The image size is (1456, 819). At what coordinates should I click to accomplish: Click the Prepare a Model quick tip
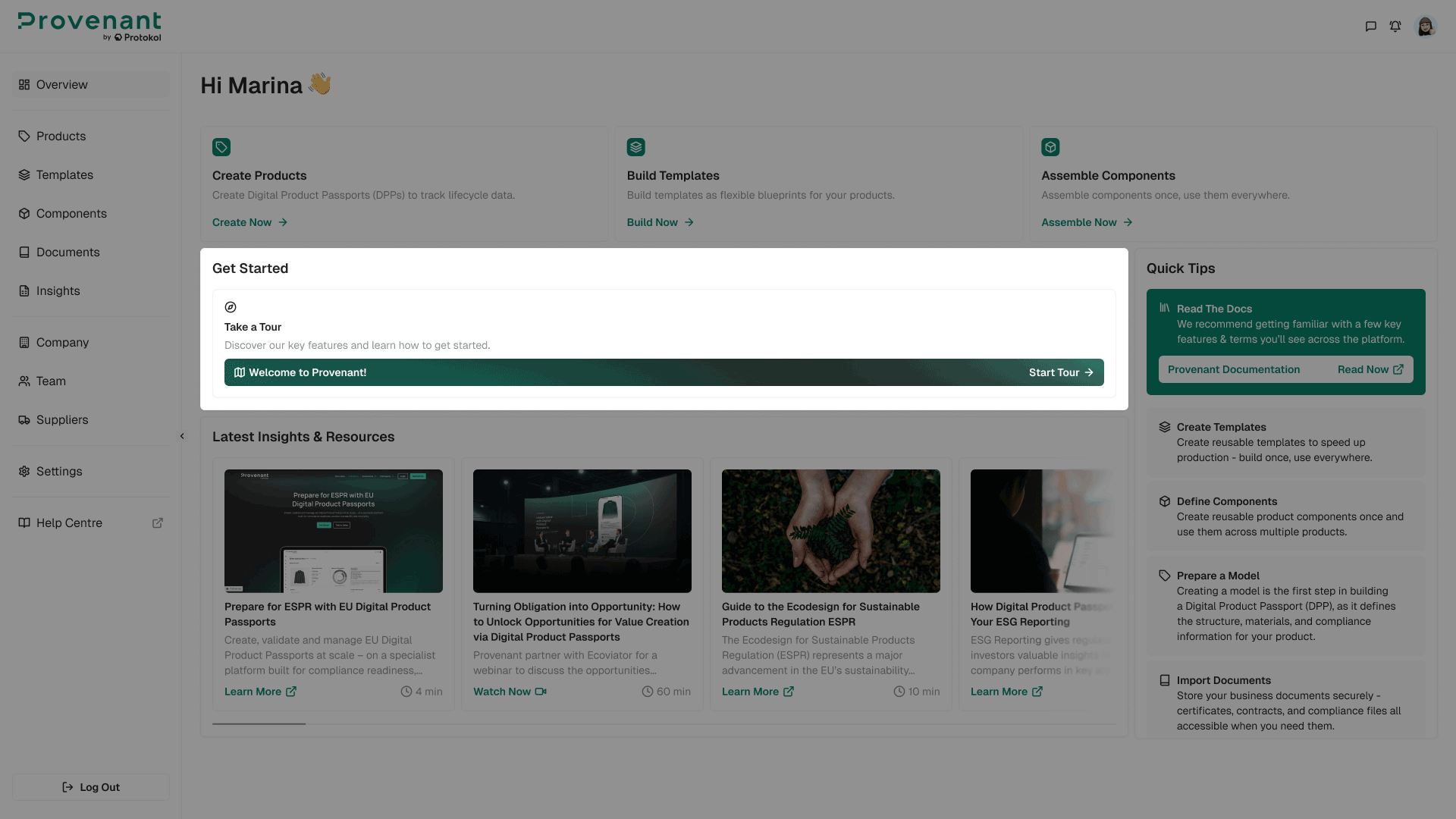[x=1286, y=606]
